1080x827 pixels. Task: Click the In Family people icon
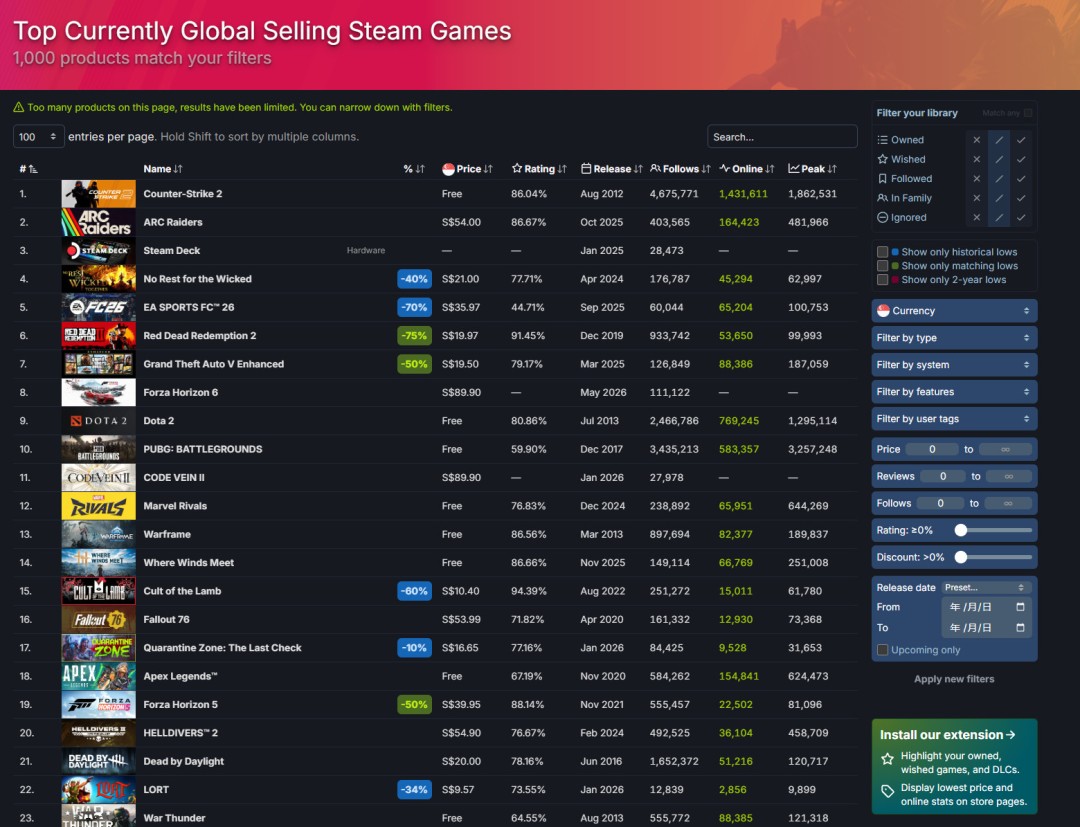(882, 198)
